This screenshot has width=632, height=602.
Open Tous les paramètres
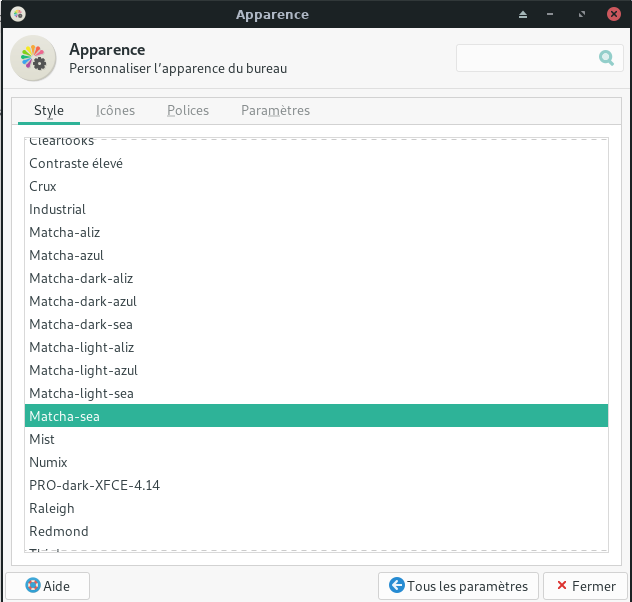click(458, 586)
